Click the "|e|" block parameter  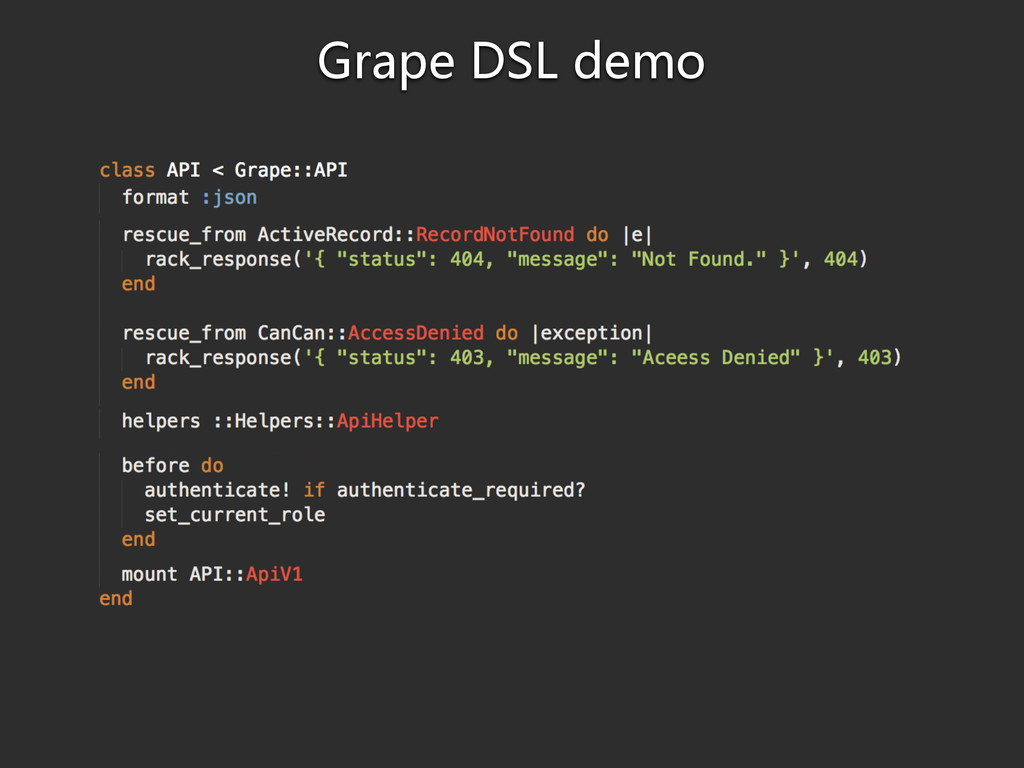tap(637, 234)
